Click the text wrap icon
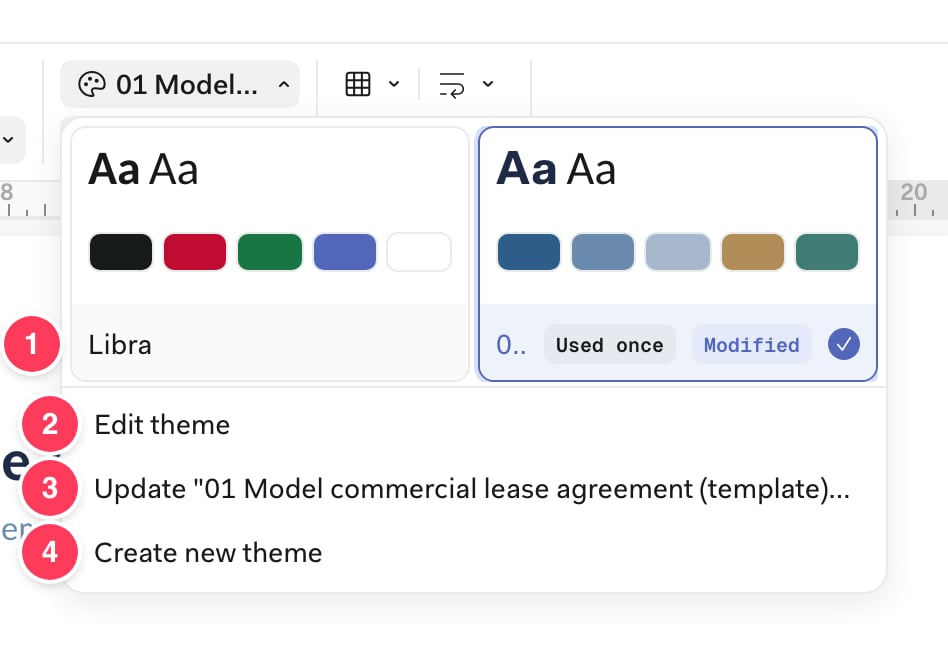948x654 pixels. tap(452, 84)
